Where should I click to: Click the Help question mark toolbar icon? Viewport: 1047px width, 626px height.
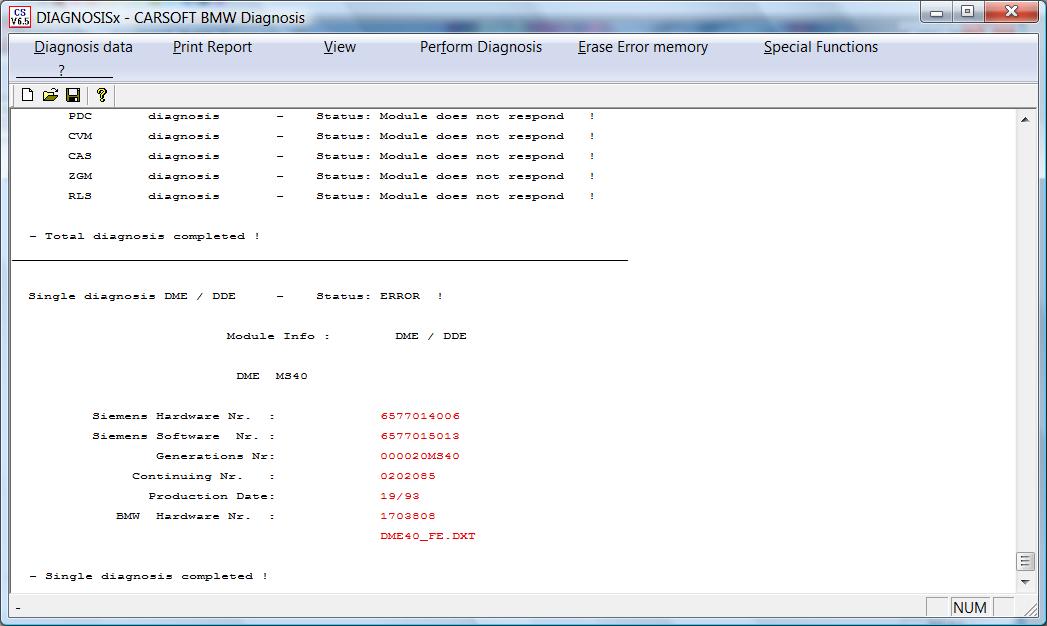[101, 95]
